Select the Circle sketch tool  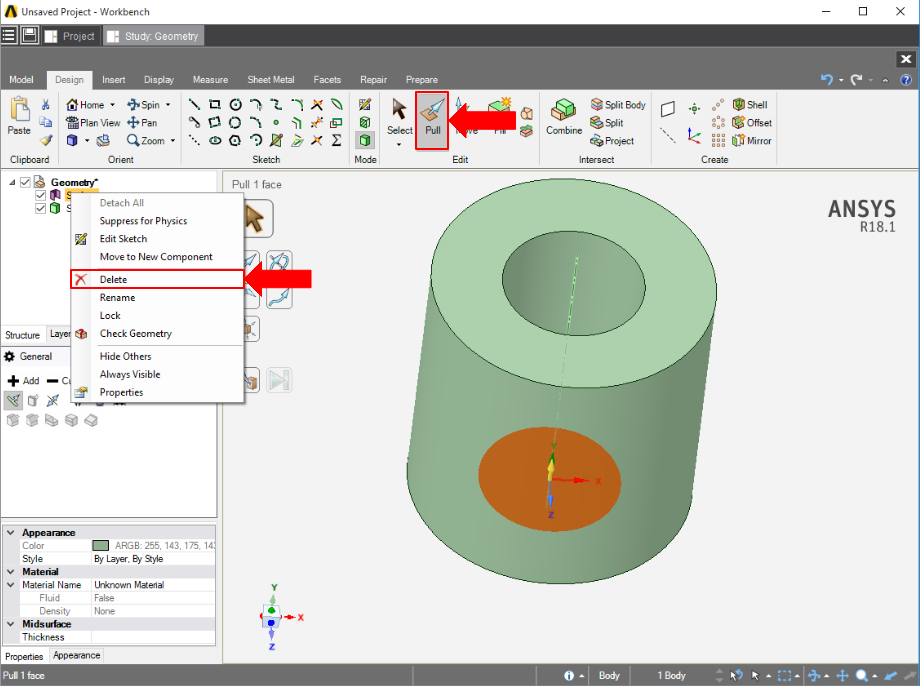235,104
